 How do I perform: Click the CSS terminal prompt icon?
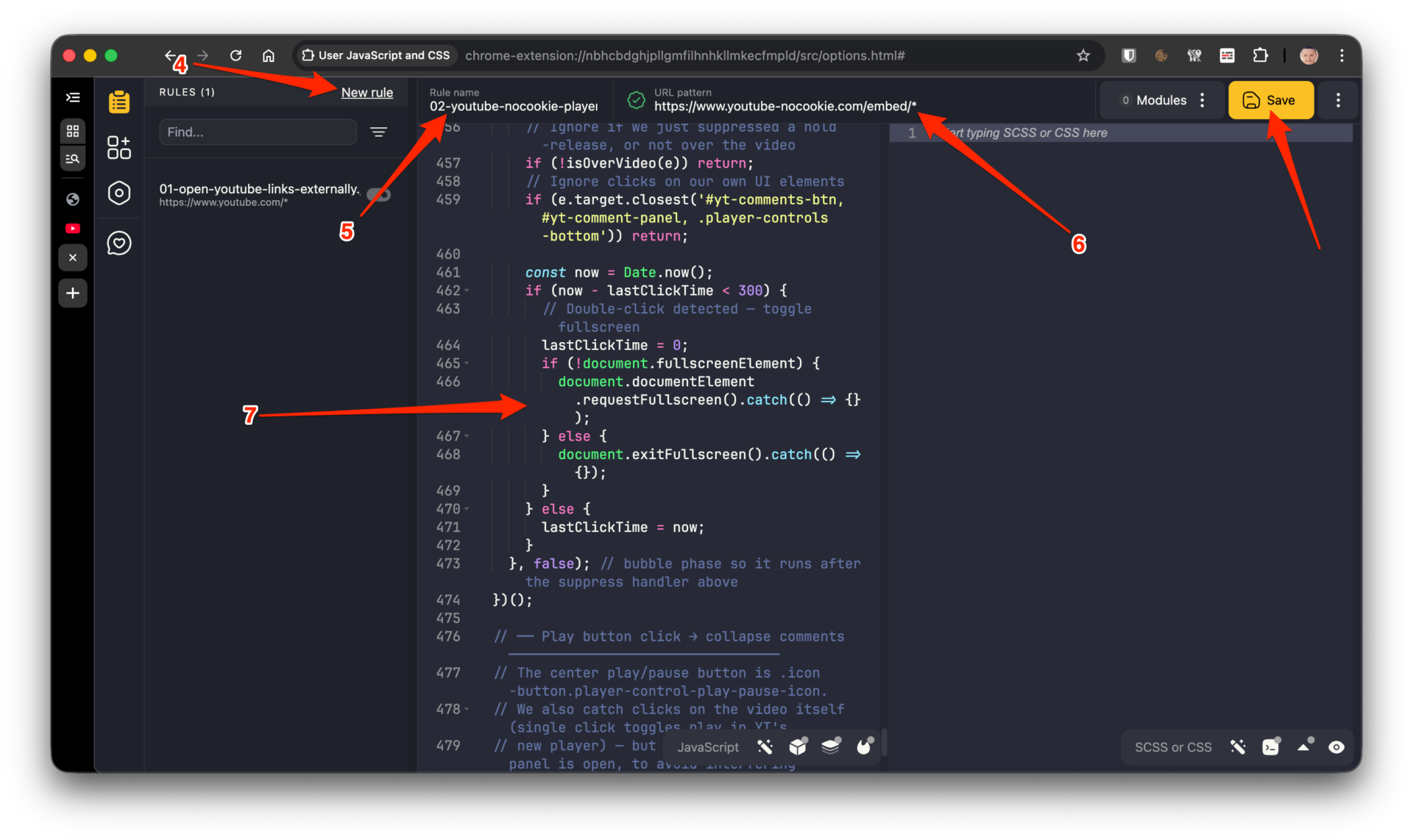tap(1271, 747)
